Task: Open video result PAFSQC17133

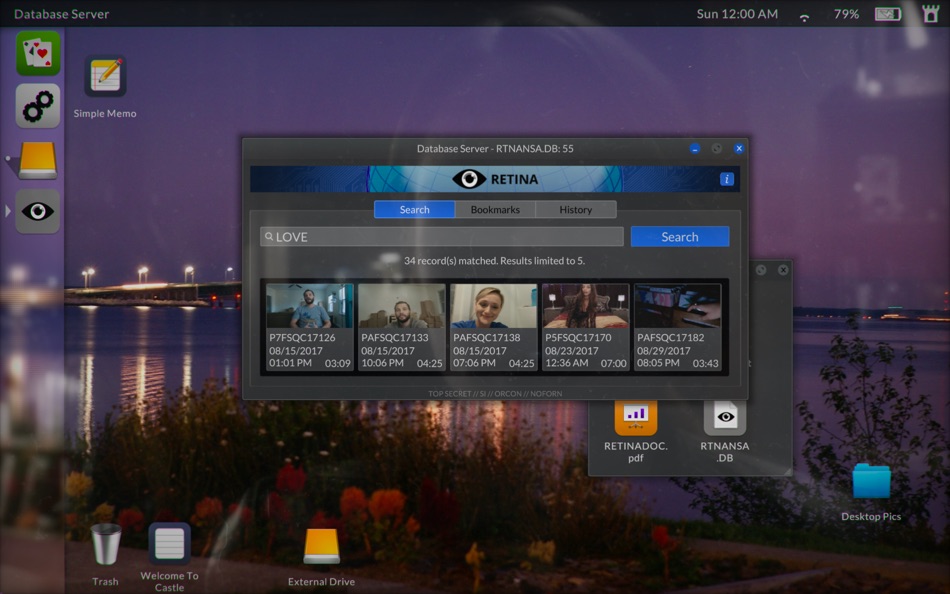Action: (402, 327)
